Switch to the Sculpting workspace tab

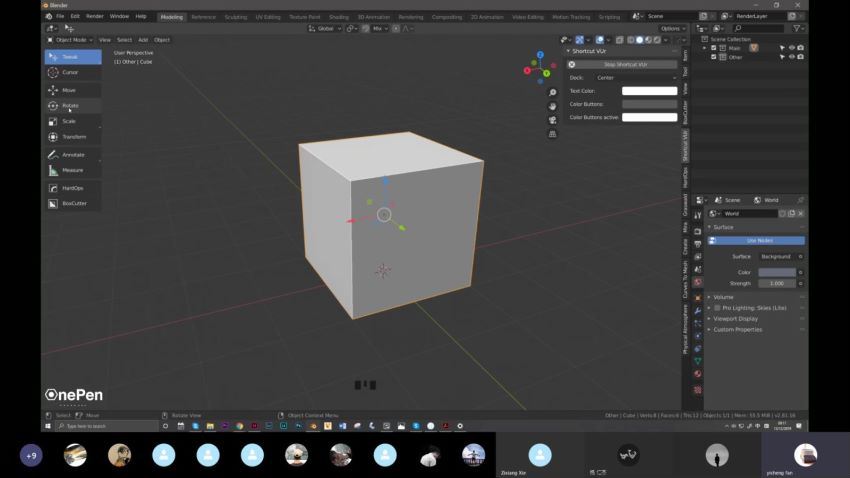(x=235, y=17)
